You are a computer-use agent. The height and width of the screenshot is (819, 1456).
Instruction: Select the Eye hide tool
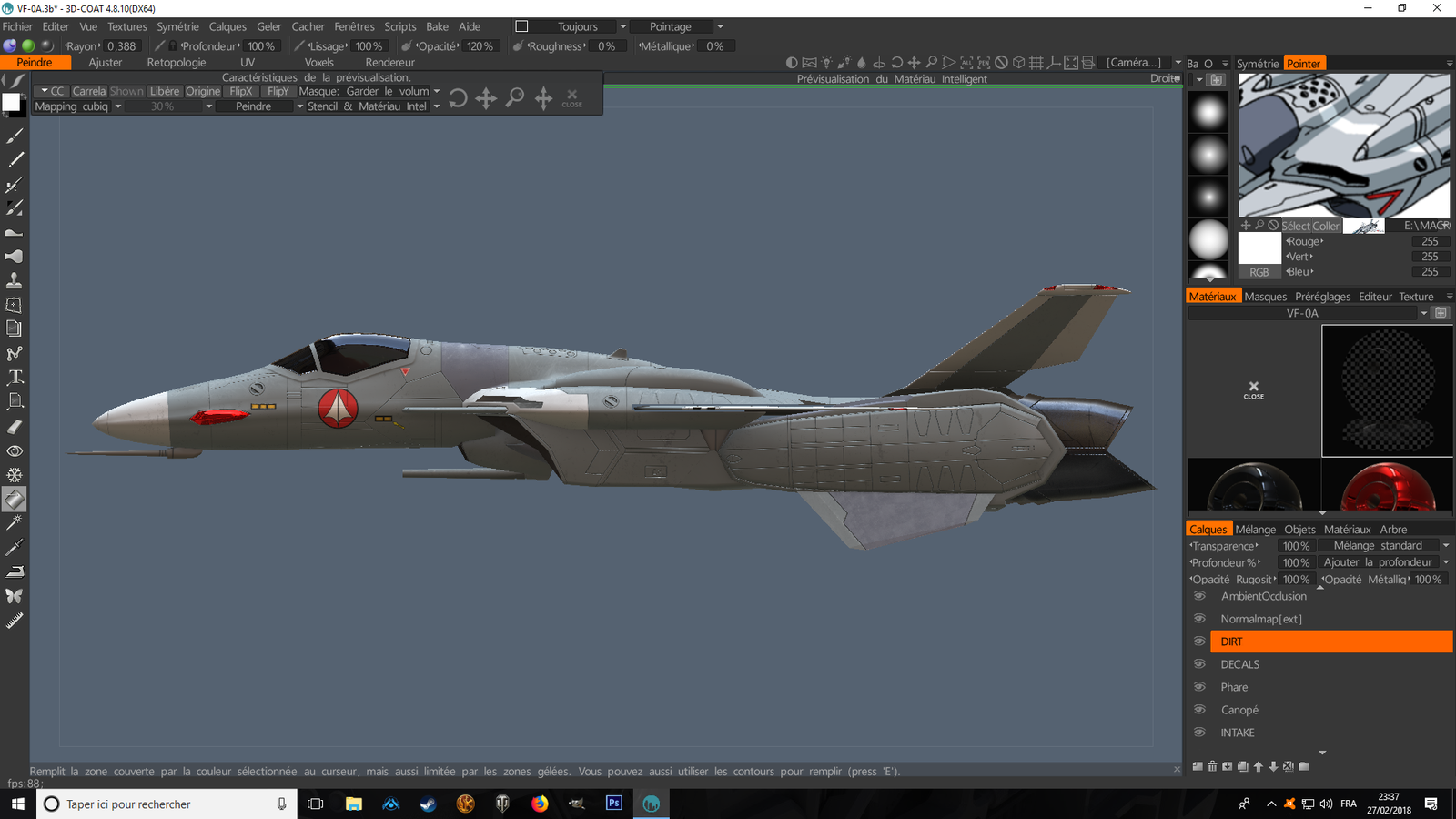[15, 450]
